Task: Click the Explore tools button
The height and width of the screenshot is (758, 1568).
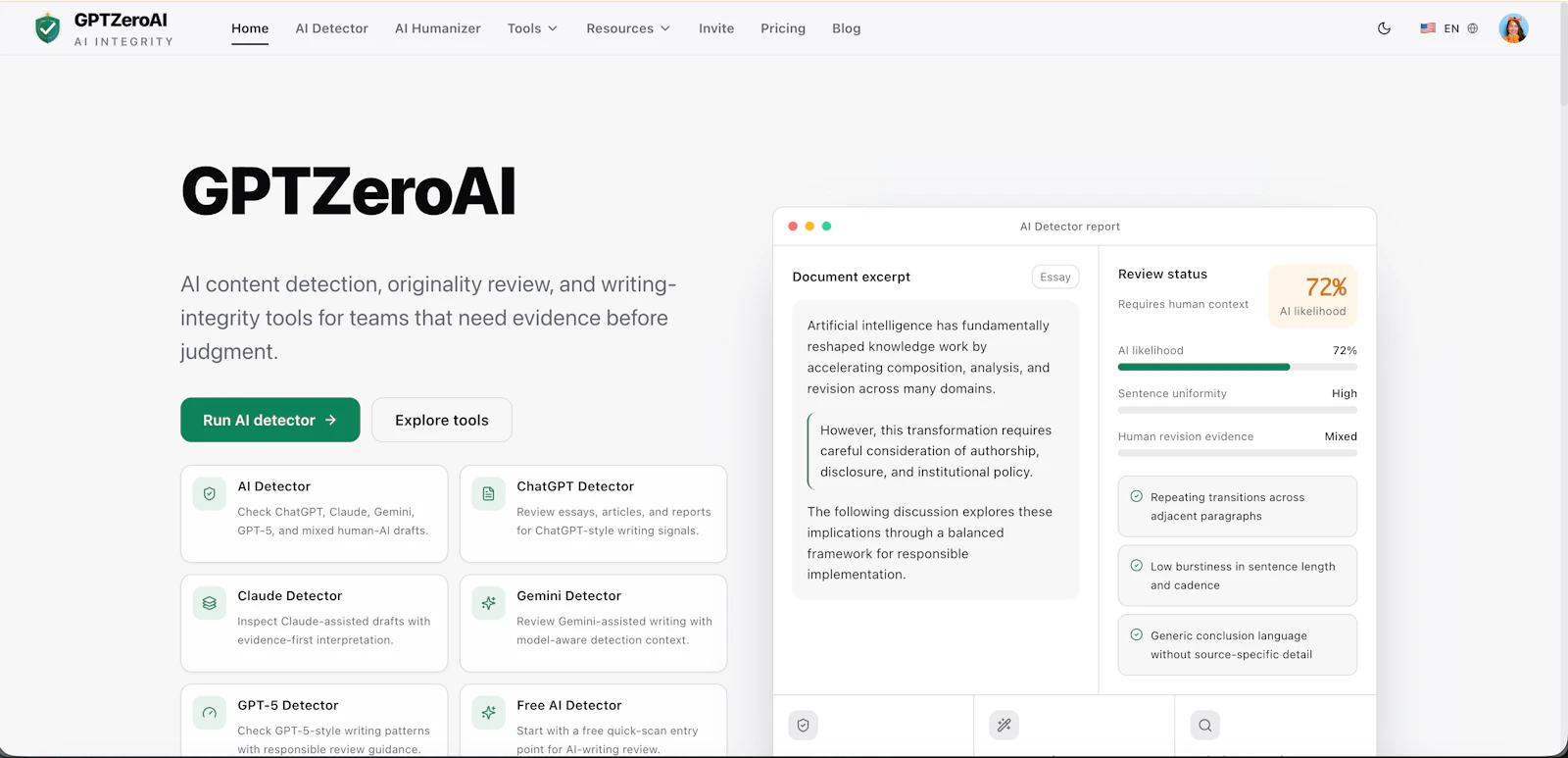Action: 442,420
